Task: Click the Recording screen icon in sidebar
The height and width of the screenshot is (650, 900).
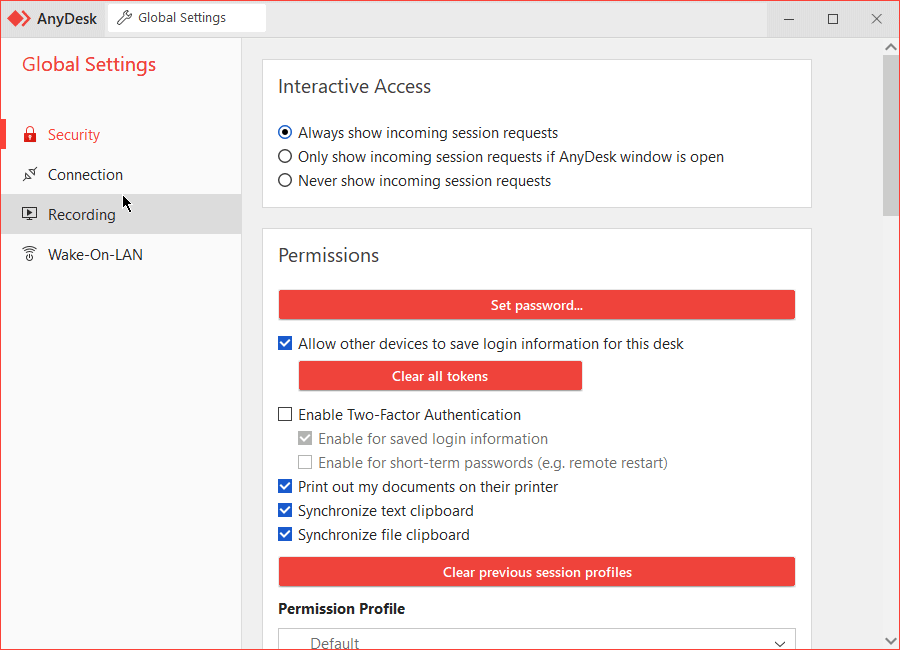Action: [x=29, y=214]
